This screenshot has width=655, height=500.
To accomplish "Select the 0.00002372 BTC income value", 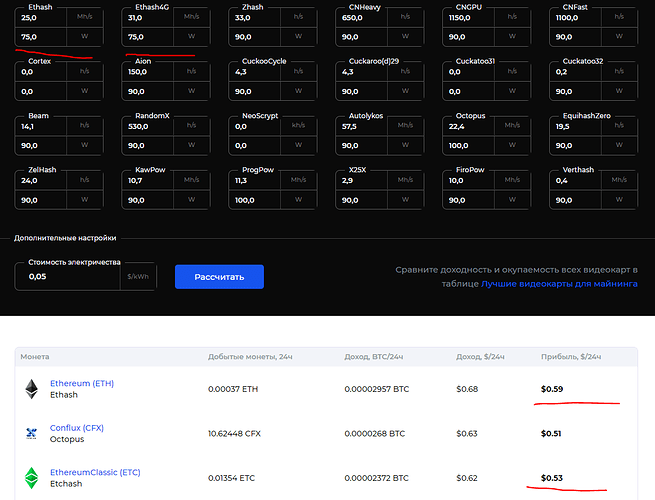I will click(x=376, y=478).
